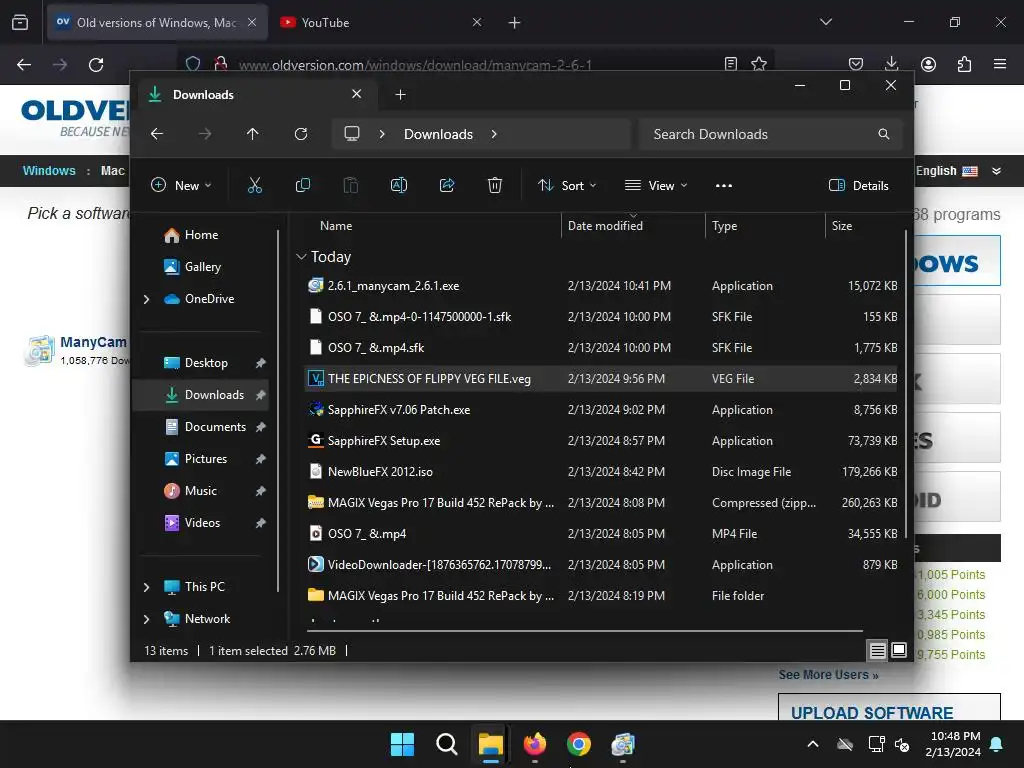This screenshot has height=768, width=1024.
Task: Click the search magnifier in Search Downloads
Action: (x=884, y=134)
